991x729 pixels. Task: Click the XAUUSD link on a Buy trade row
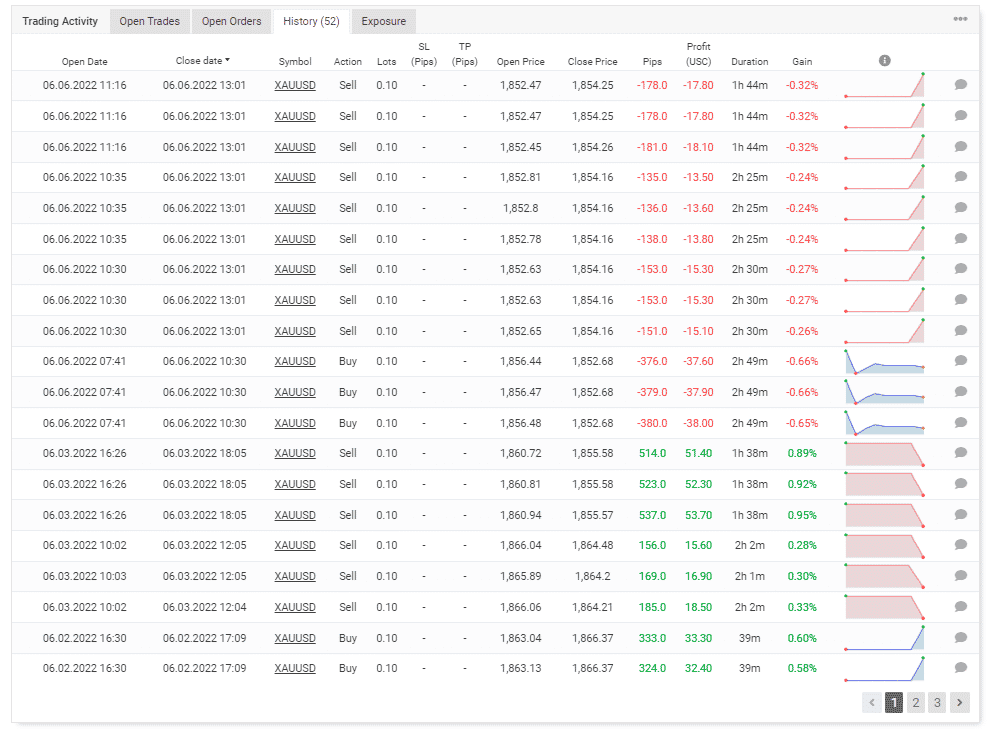coord(294,361)
